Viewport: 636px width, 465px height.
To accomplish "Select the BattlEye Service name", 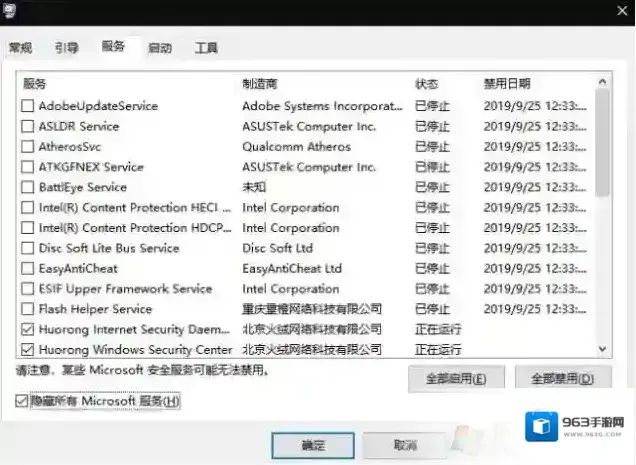I will [x=83, y=187].
